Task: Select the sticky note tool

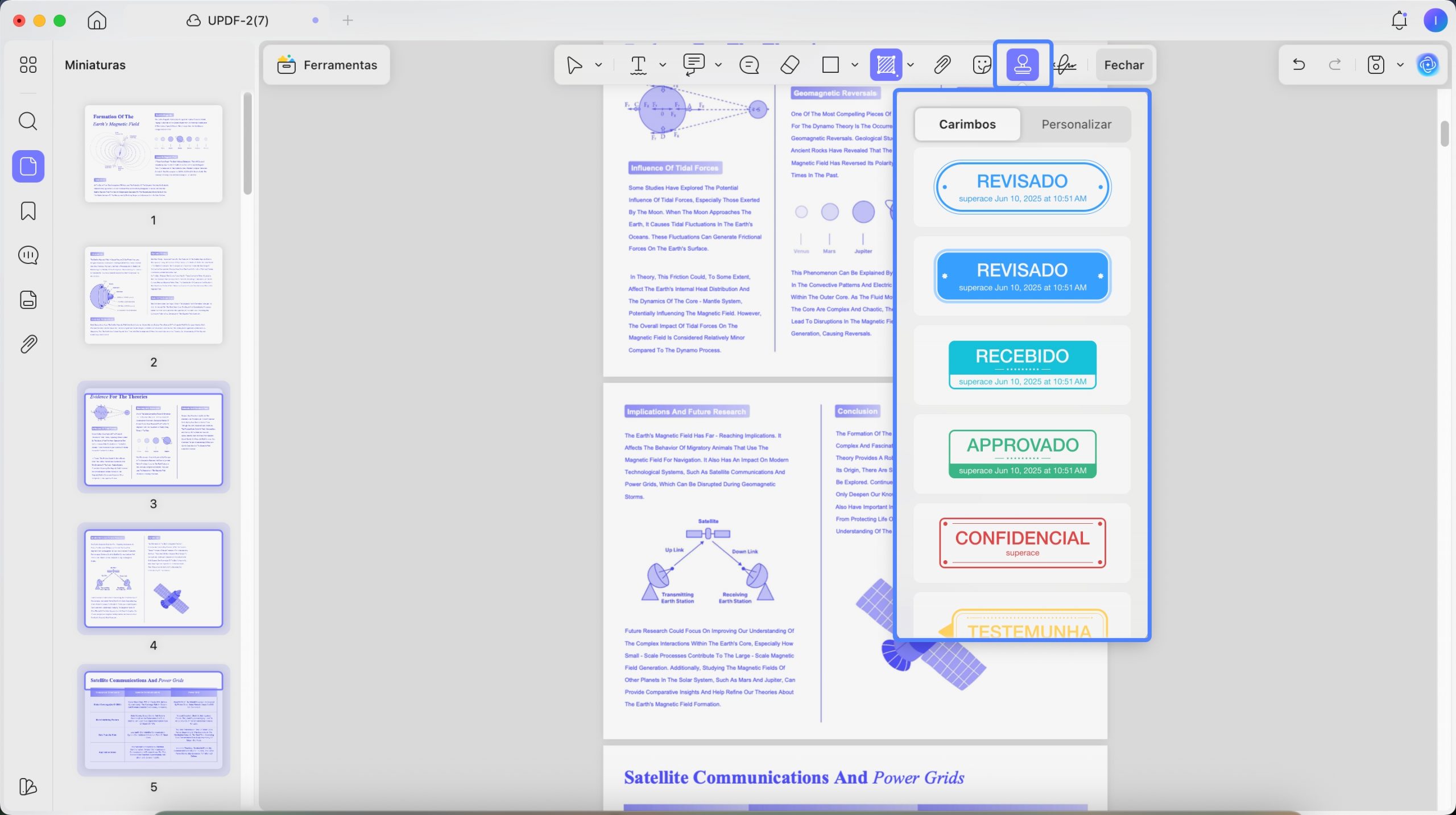Action: 749,65
